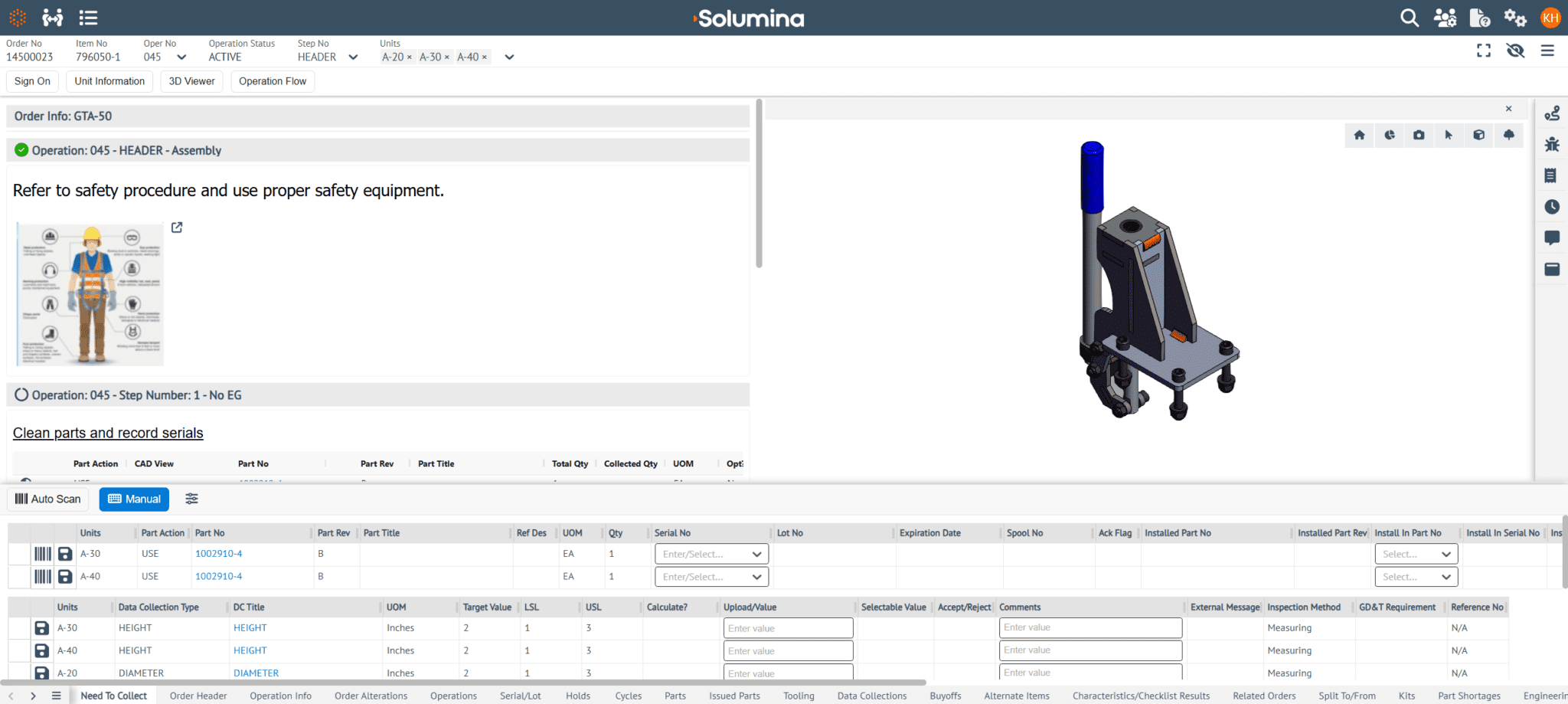Click the clock history icon in right sidebar

pyautogui.click(x=1553, y=207)
